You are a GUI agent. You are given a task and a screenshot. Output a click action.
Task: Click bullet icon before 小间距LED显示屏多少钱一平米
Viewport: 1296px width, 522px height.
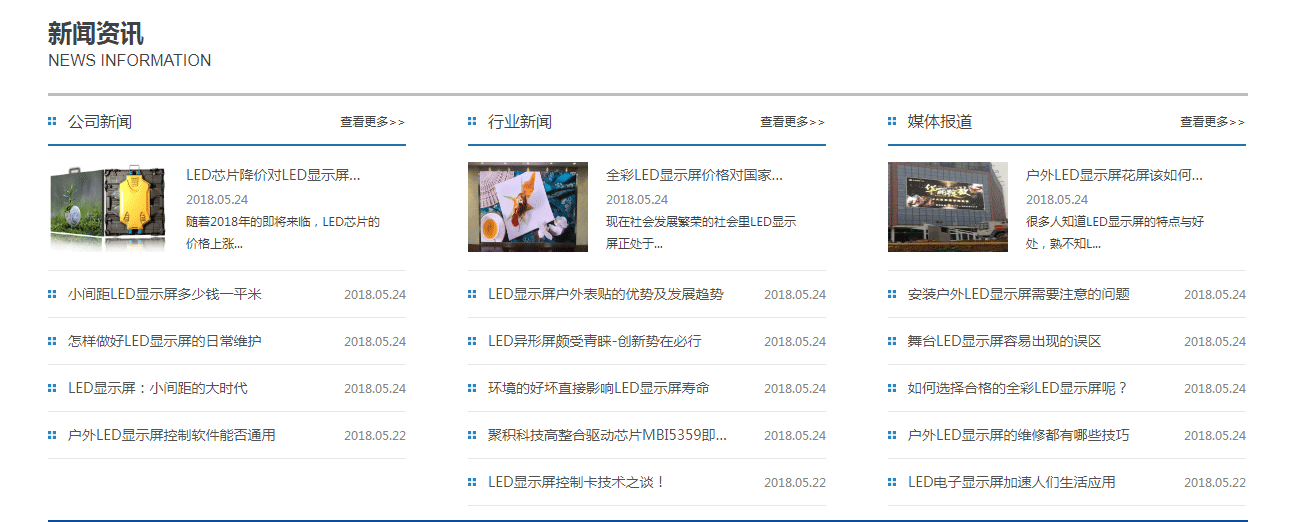(x=52, y=295)
